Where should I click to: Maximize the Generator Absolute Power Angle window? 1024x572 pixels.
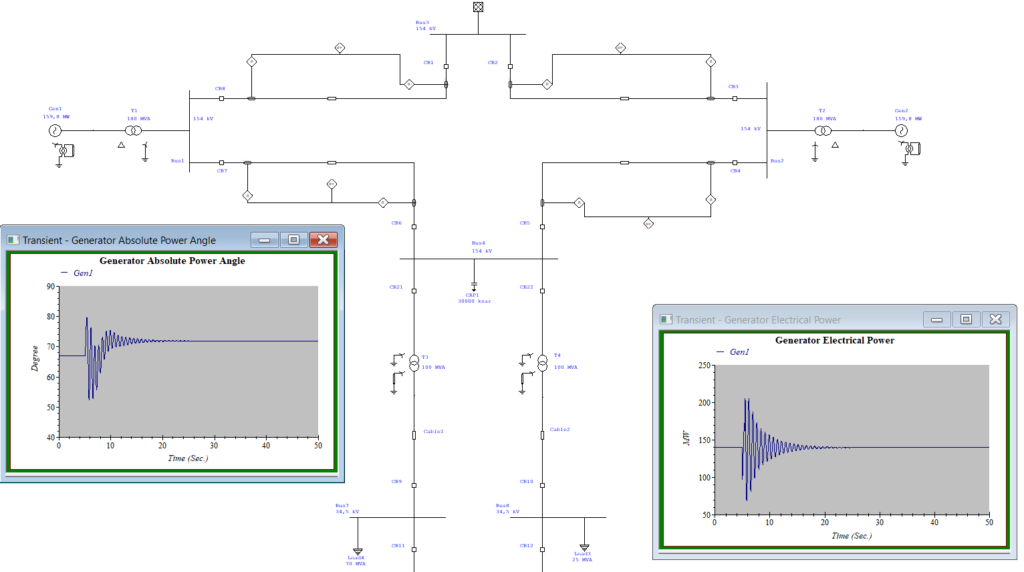tap(294, 240)
